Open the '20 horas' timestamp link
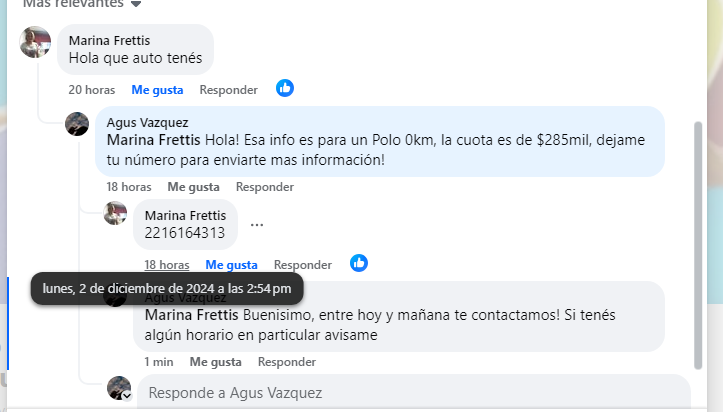The width and height of the screenshot is (723, 412). coord(91,90)
